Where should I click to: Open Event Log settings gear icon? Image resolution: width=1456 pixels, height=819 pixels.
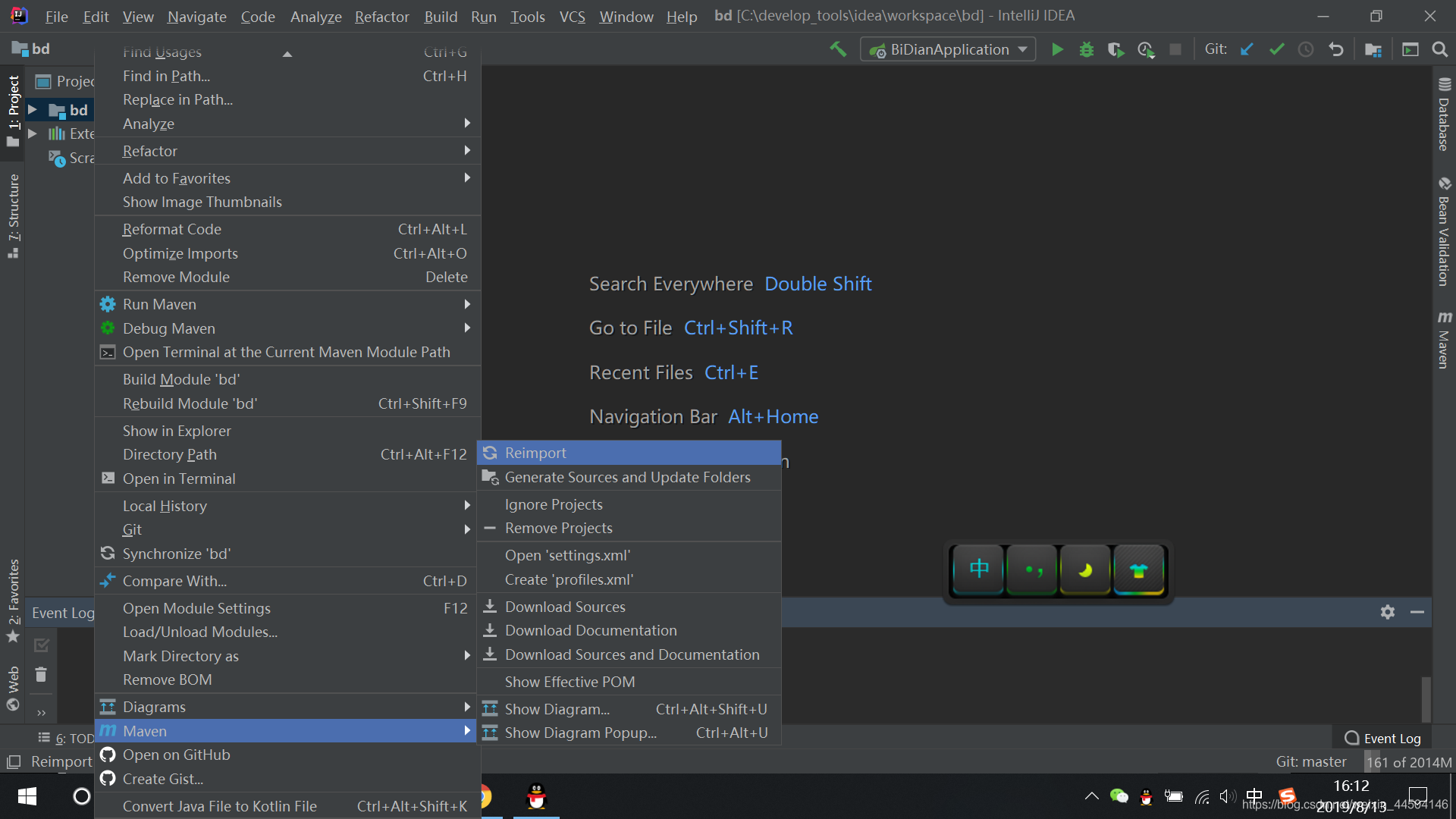(x=1388, y=612)
